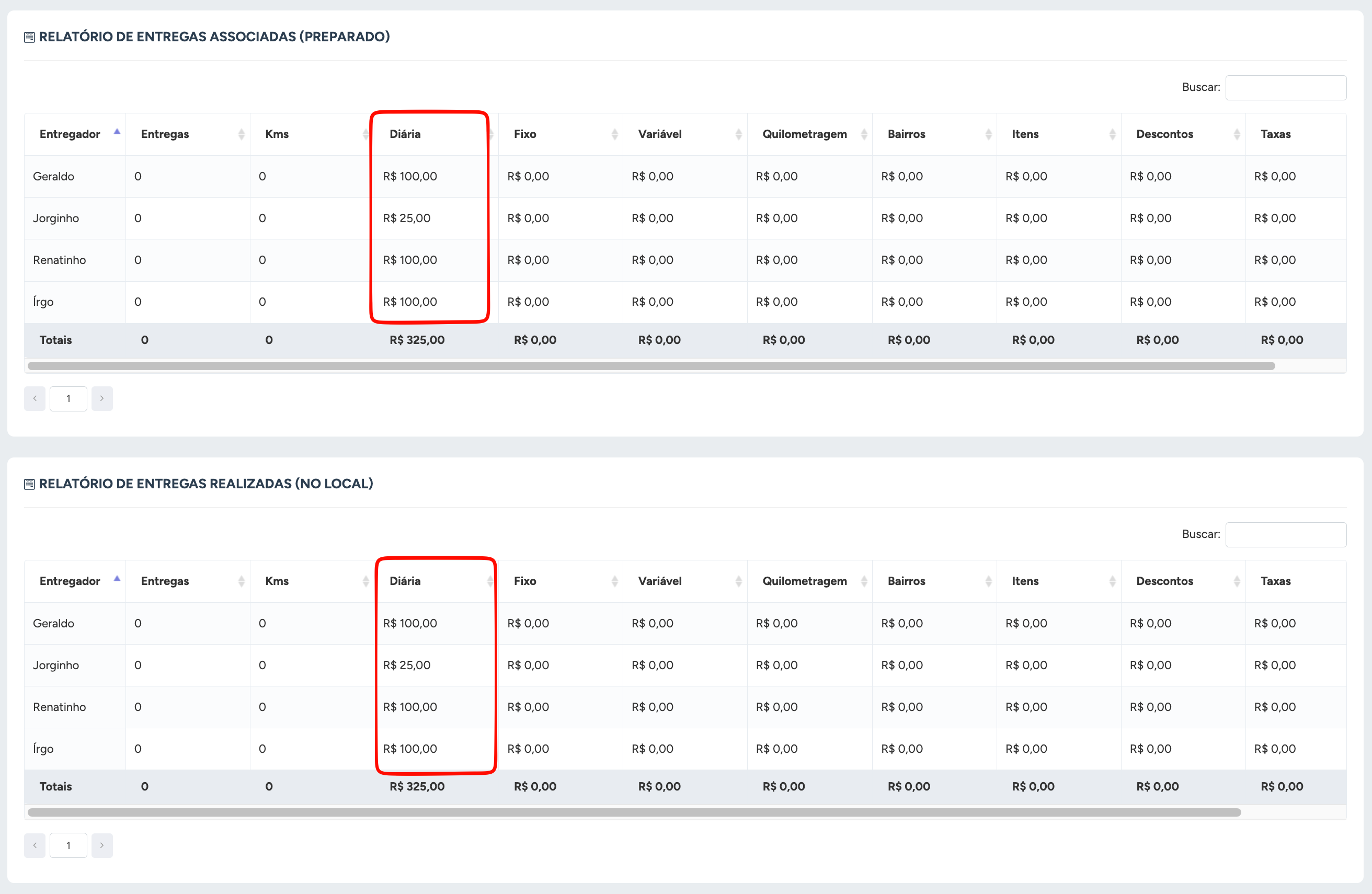Sort first table by Quilometragem column
1372x894 pixels.
pos(804,134)
